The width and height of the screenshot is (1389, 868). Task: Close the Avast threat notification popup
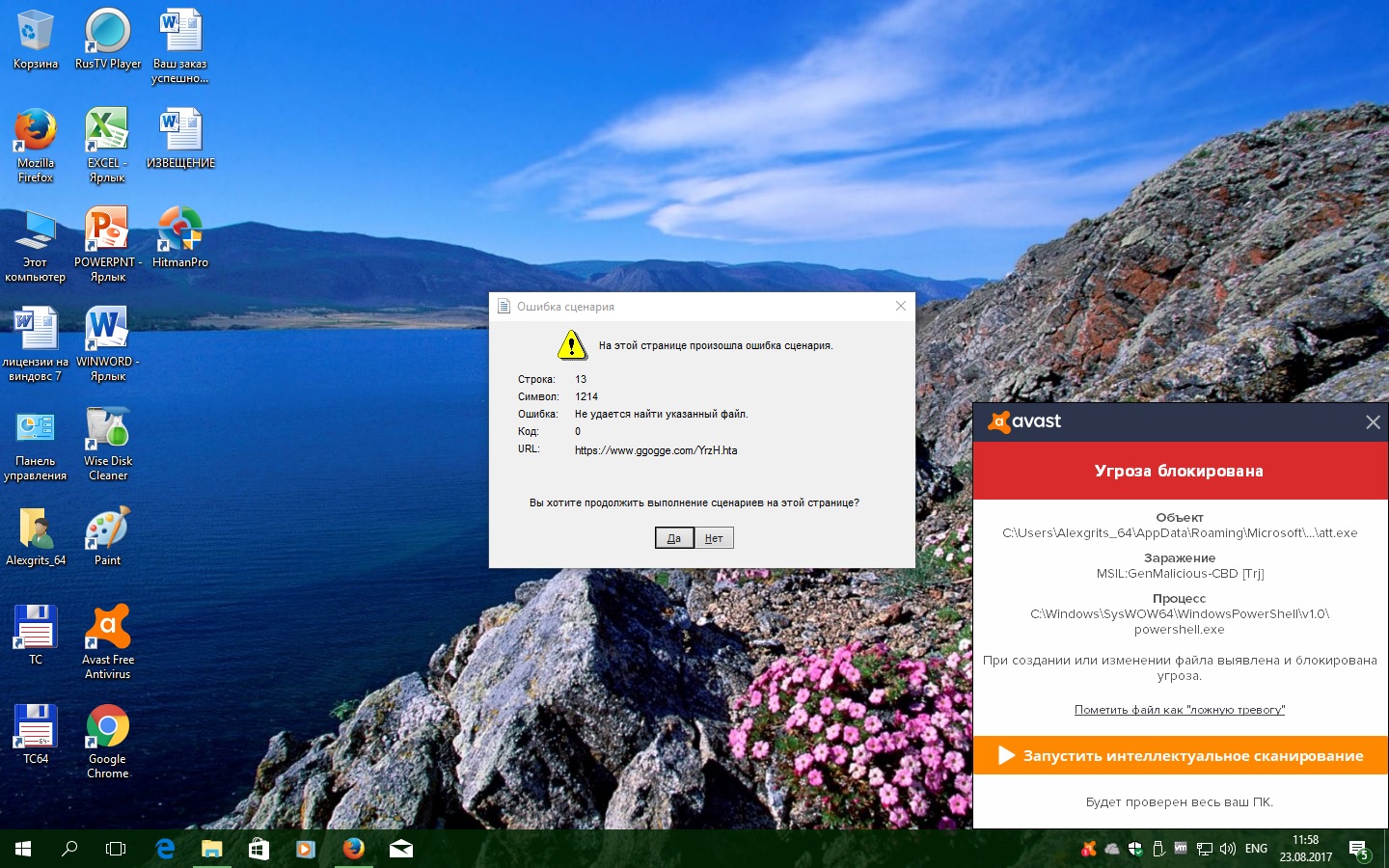[x=1373, y=422]
